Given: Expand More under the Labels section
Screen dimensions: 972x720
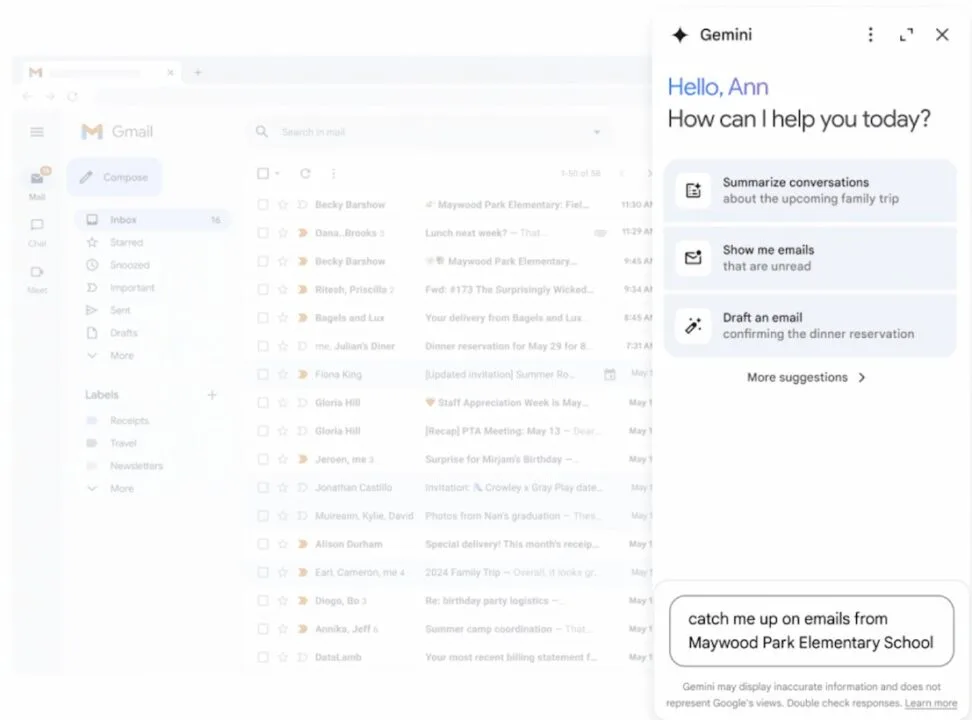Looking at the screenshot, I should point(121,489).
